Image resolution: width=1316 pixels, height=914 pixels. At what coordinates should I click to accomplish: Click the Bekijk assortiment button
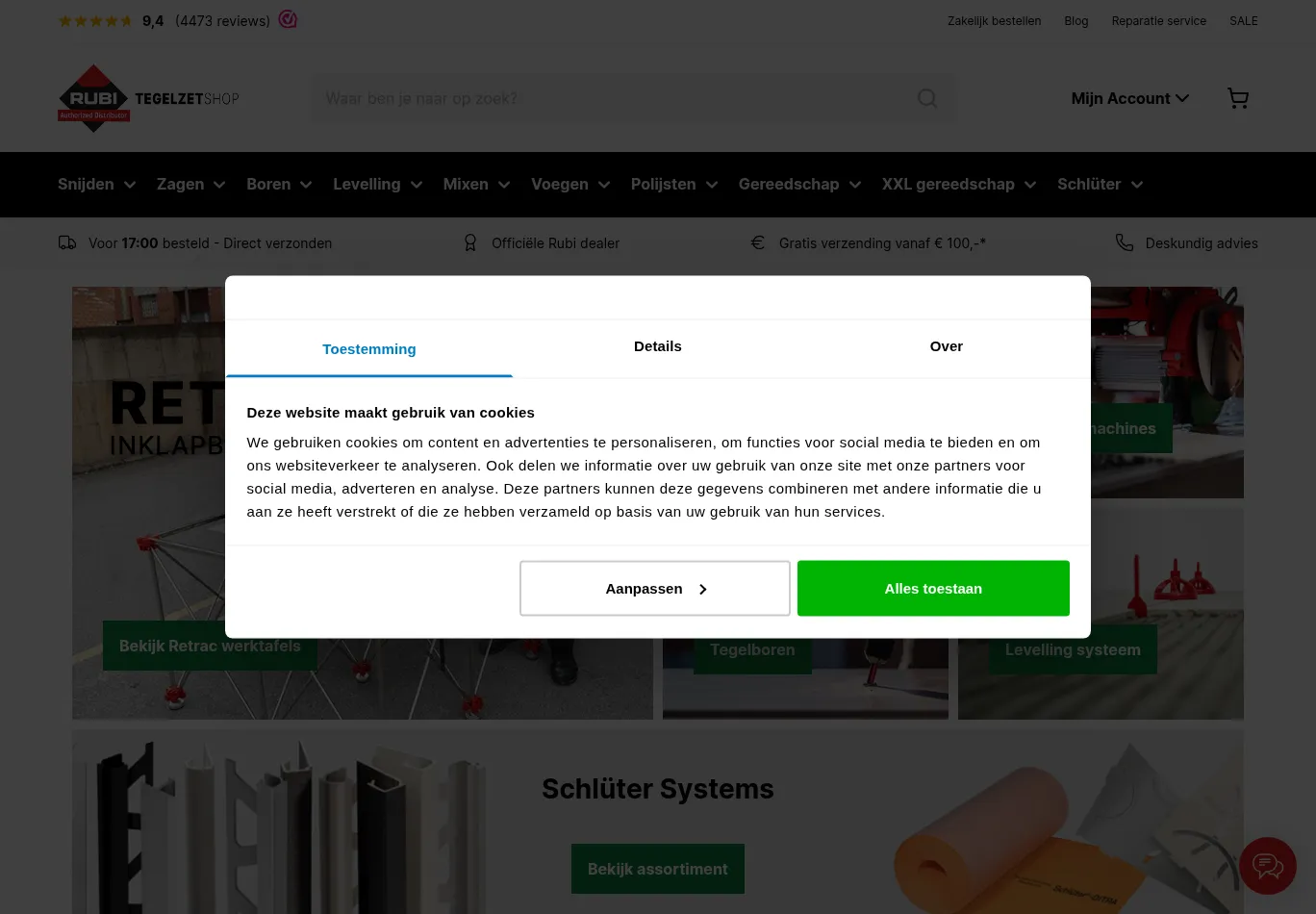[658, 869]
